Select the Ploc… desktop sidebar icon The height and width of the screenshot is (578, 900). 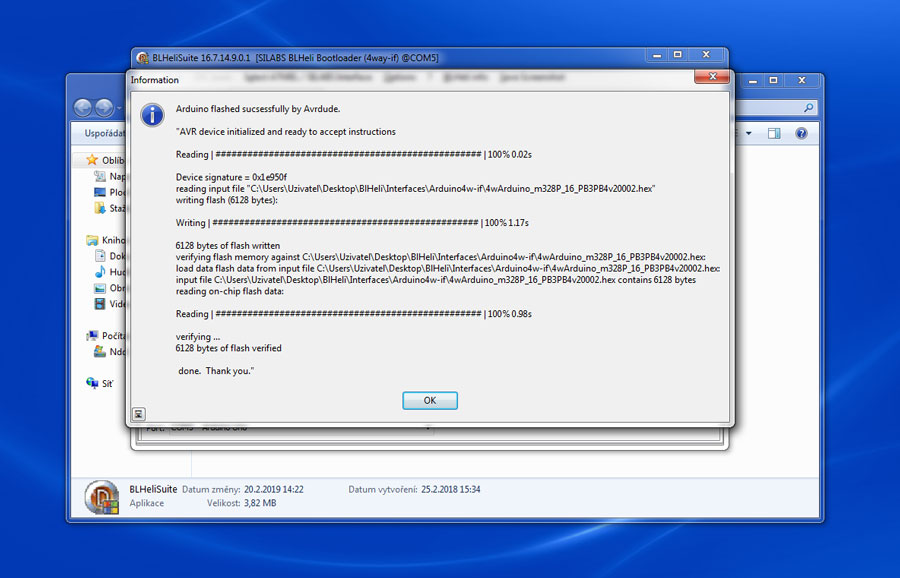(100, 192)
